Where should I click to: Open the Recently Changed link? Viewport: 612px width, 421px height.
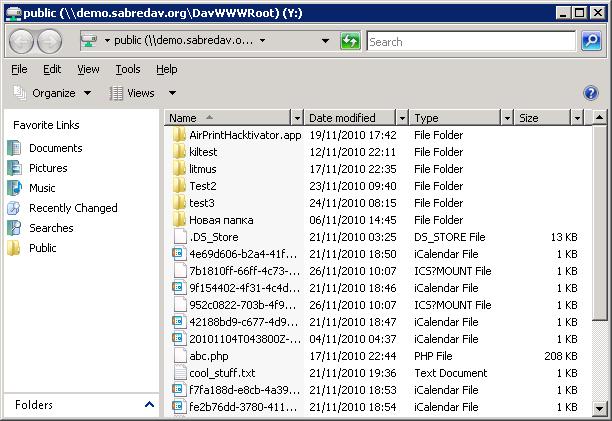[x=73, y=208]
